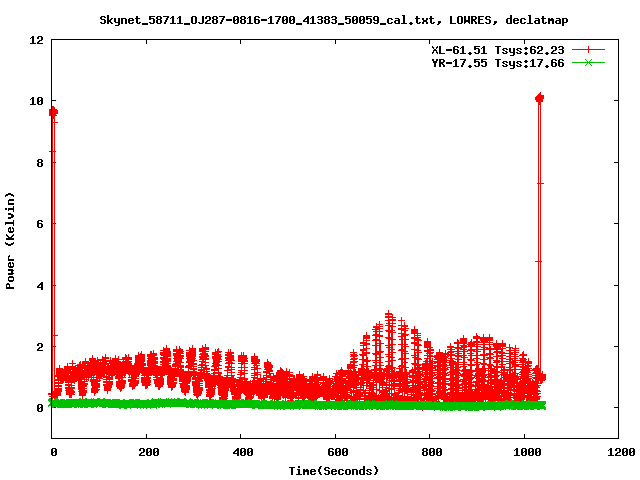
Task: Click x-axis tick label 200
Action: click(x=149, y=452)
